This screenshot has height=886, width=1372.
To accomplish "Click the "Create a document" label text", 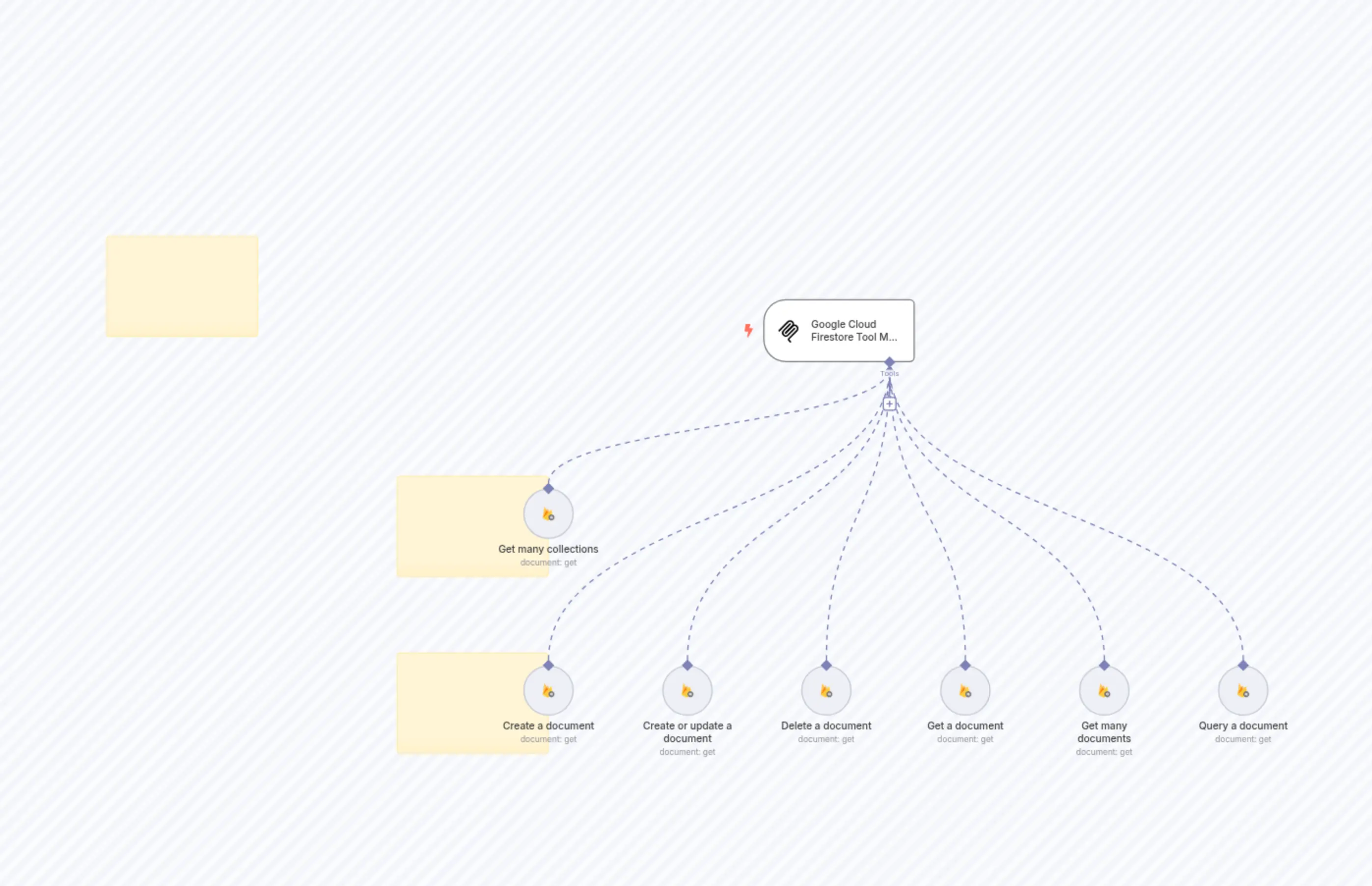I will [549, 725].
